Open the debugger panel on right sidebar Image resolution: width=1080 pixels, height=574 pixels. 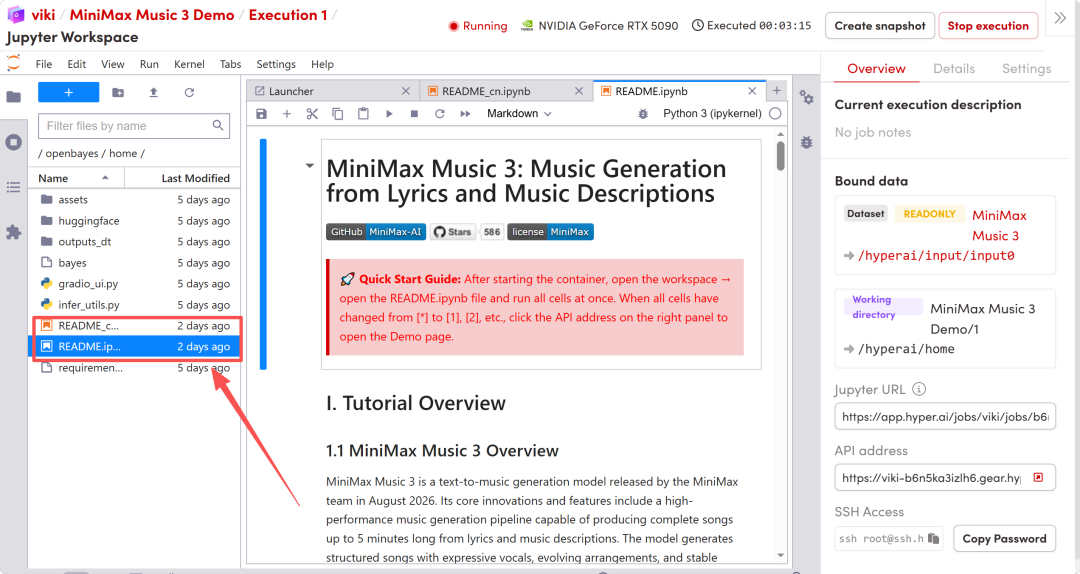[807, 142]
